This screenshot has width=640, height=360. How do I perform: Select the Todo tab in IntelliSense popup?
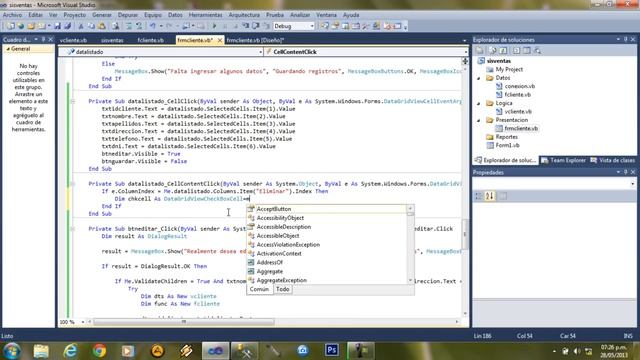(282, 289)
